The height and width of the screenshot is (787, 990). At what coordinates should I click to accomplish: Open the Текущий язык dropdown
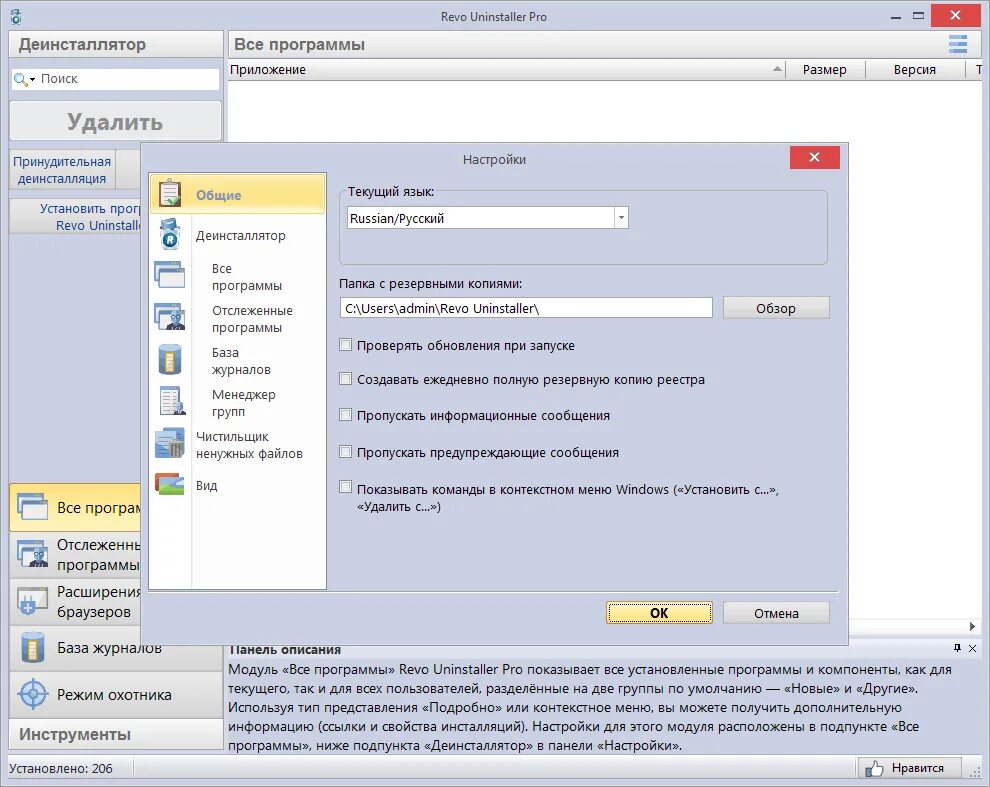click(621, 218)
